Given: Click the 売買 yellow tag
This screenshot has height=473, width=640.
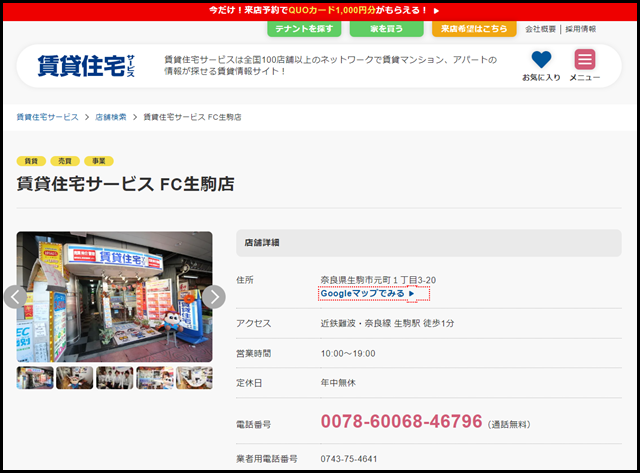Looking at the screenshot, I should click(x=65, y=161).
